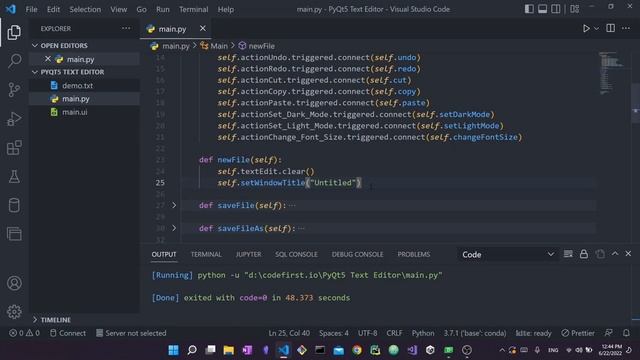The height and width of the screenshot is (360, 640).
Task: Open the Run menu
Action: click(x=163, y=9)
